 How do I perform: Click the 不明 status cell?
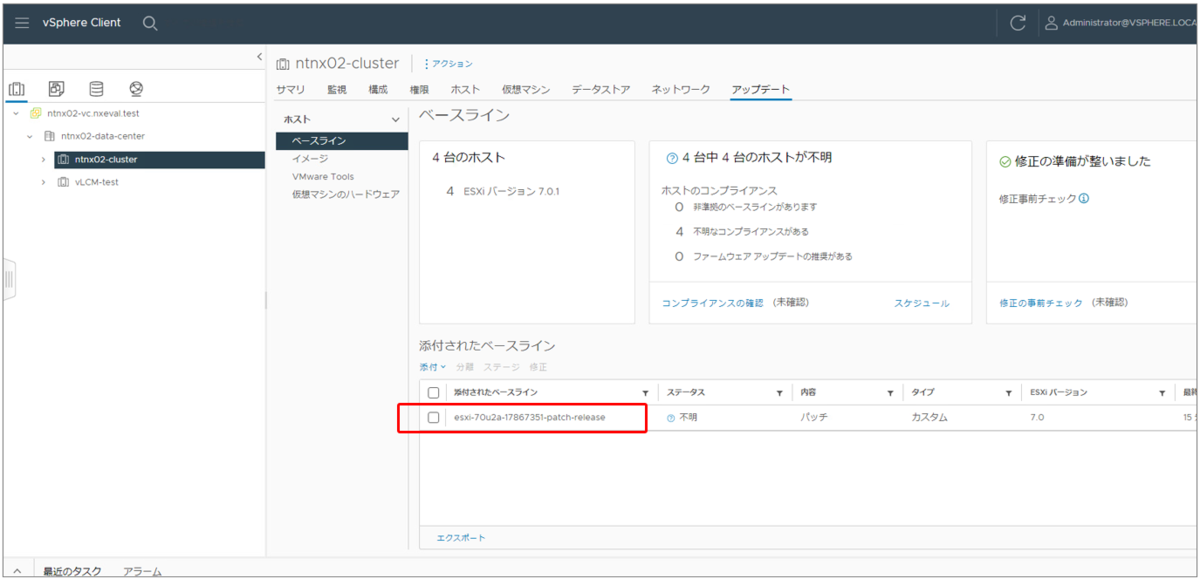682,417
